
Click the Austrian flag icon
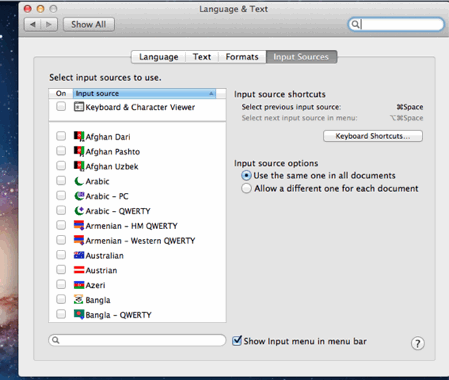click(x=79, y=270)
